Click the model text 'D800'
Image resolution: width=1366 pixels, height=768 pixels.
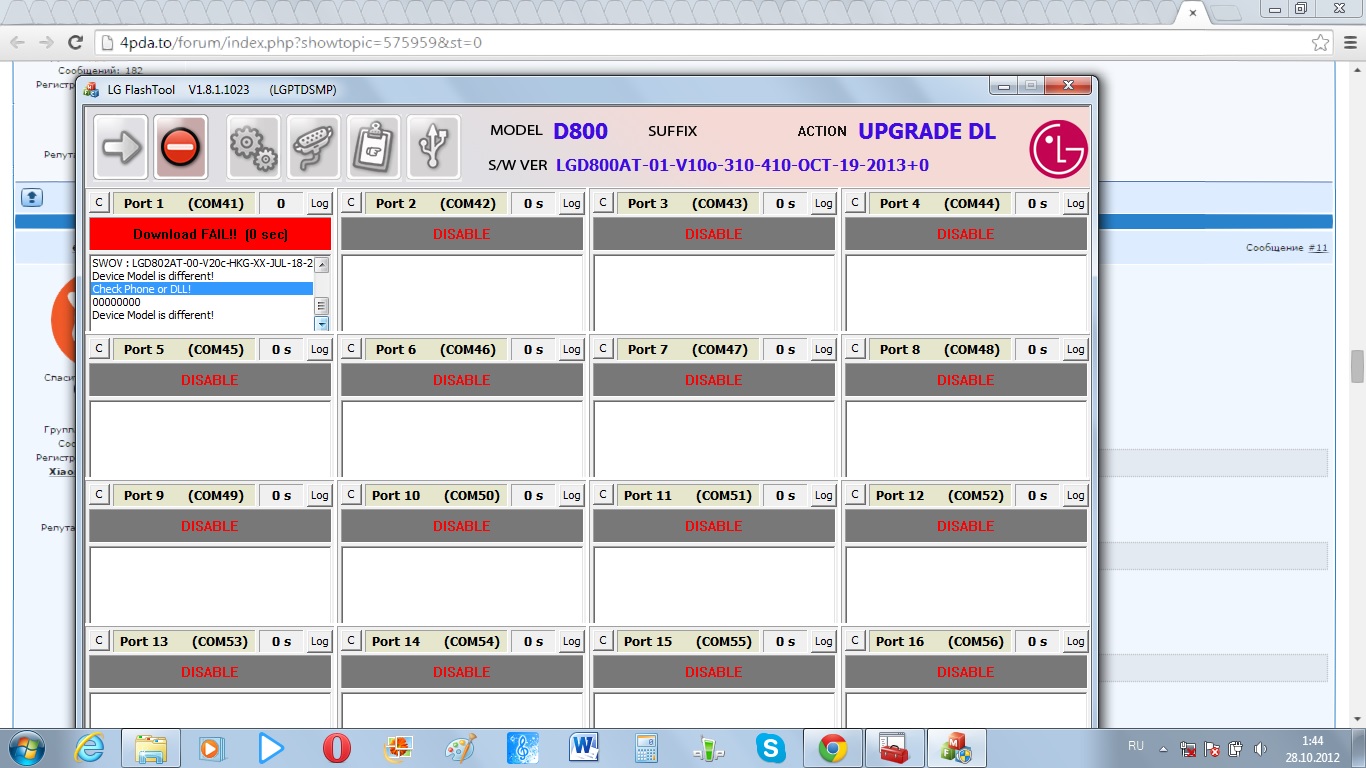[x=580, y=131]
